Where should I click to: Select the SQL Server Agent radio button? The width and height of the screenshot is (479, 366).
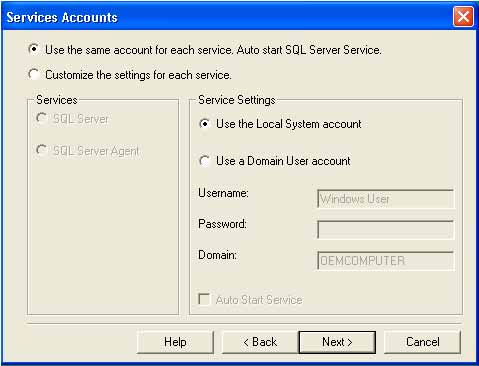point(41,150)
